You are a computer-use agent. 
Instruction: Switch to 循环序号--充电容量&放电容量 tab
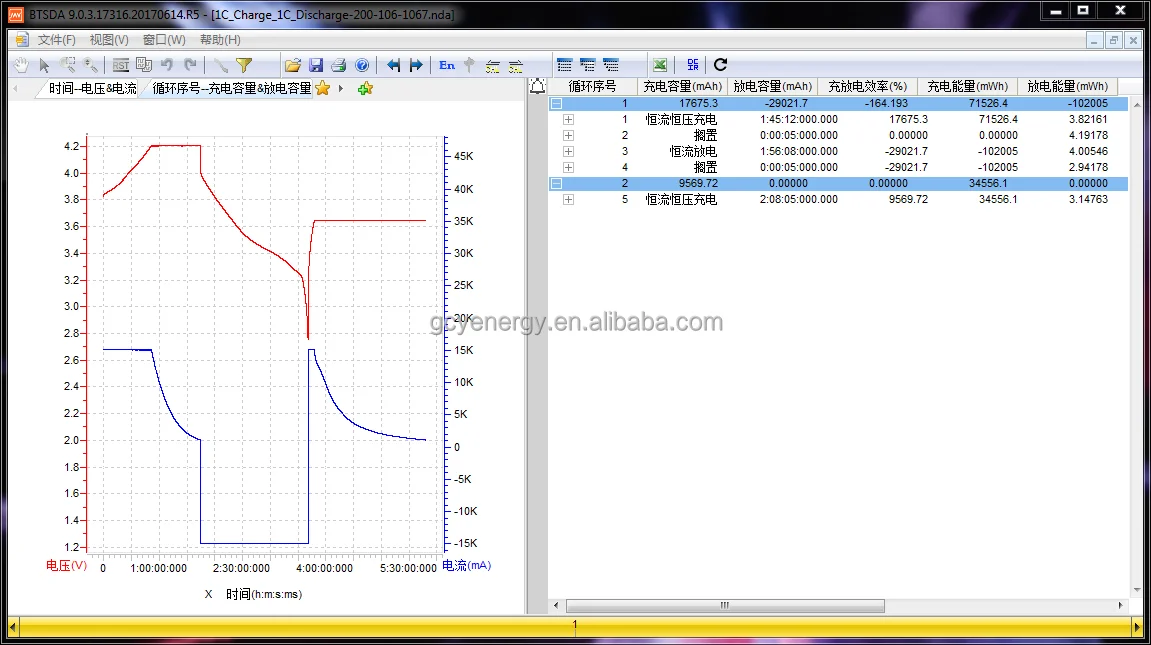pos(231,88)
